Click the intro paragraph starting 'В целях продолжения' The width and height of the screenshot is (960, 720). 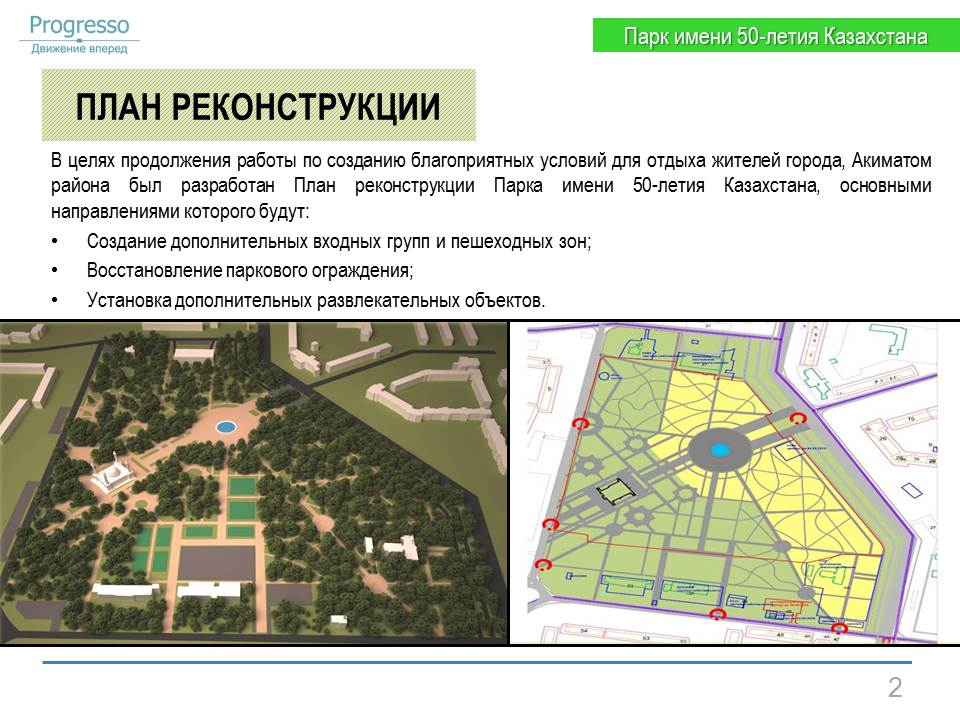pos(491,186)
